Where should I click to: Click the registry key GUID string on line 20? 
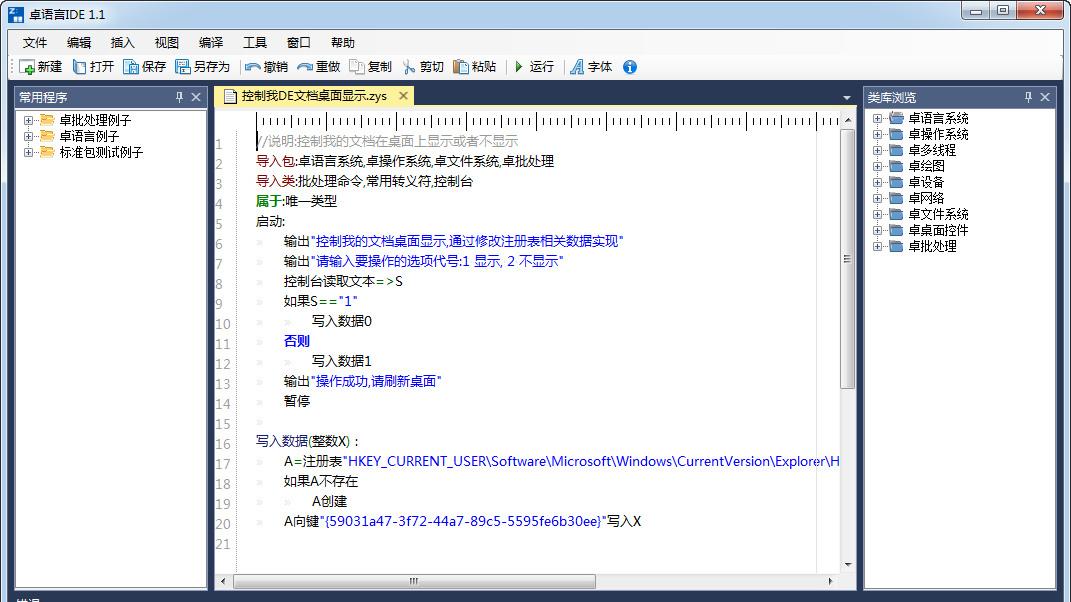click(x=463, y=521)
